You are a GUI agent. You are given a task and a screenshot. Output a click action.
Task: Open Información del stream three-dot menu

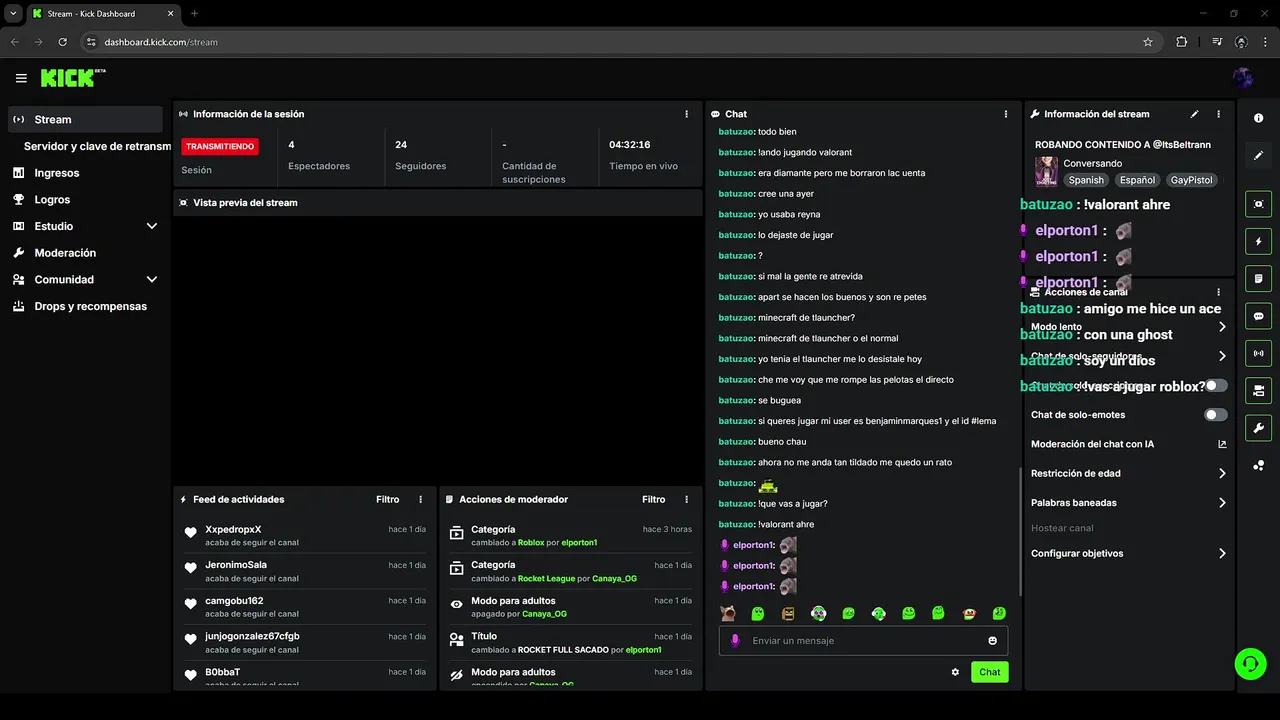(x=1218, y=114)
